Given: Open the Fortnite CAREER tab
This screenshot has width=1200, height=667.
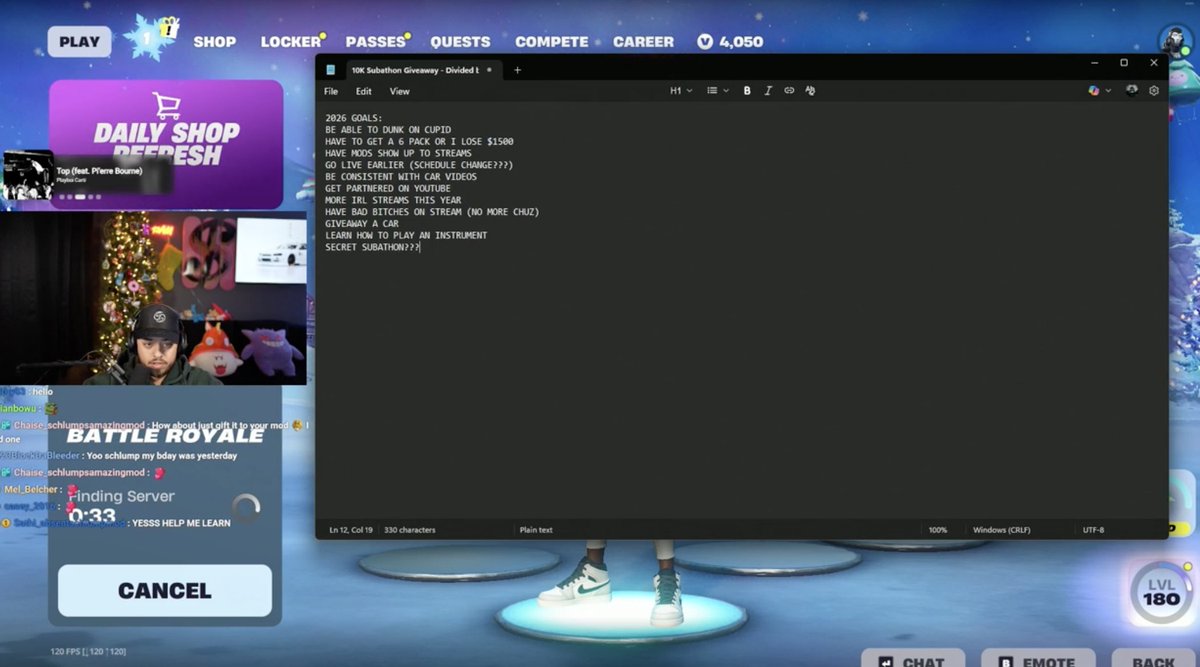Looking at the screenshot, I should tap(643, 42).
